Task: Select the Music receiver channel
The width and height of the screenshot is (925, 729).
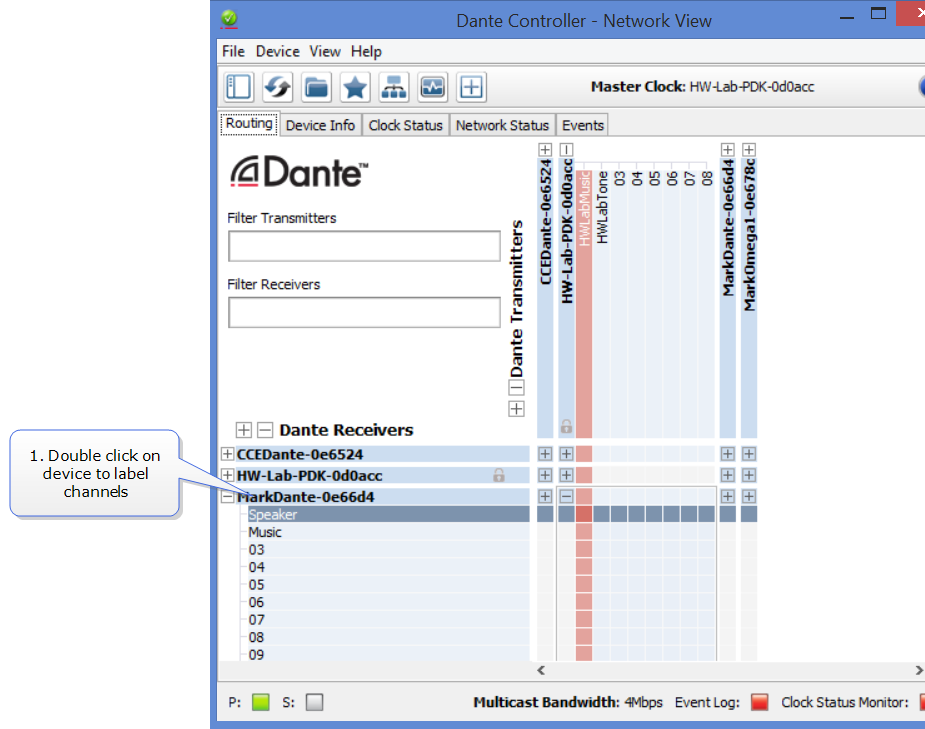Action: 265,532
